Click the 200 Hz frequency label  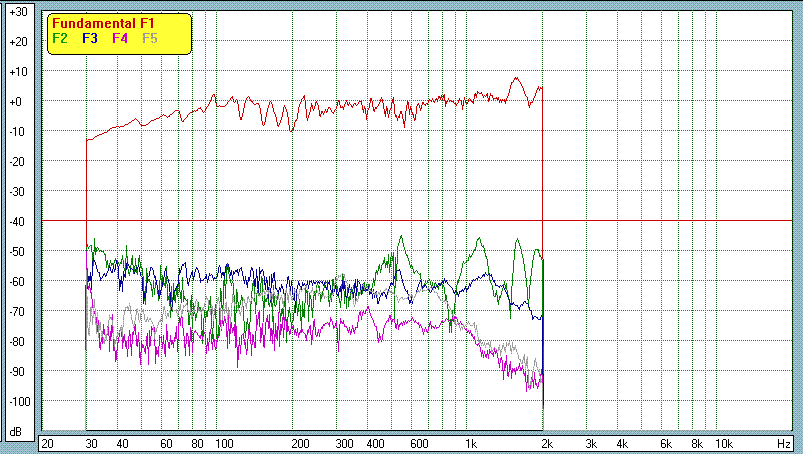coord(301,444)
